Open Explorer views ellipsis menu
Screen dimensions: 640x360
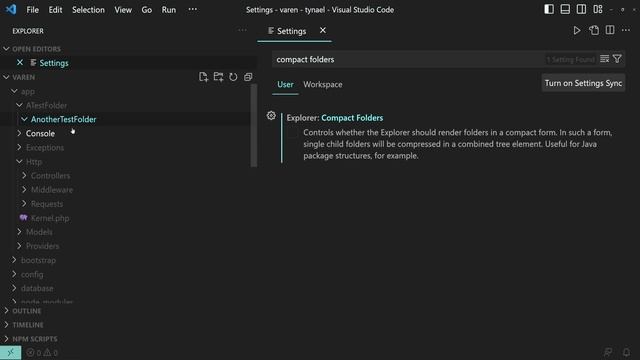[242, 30]
